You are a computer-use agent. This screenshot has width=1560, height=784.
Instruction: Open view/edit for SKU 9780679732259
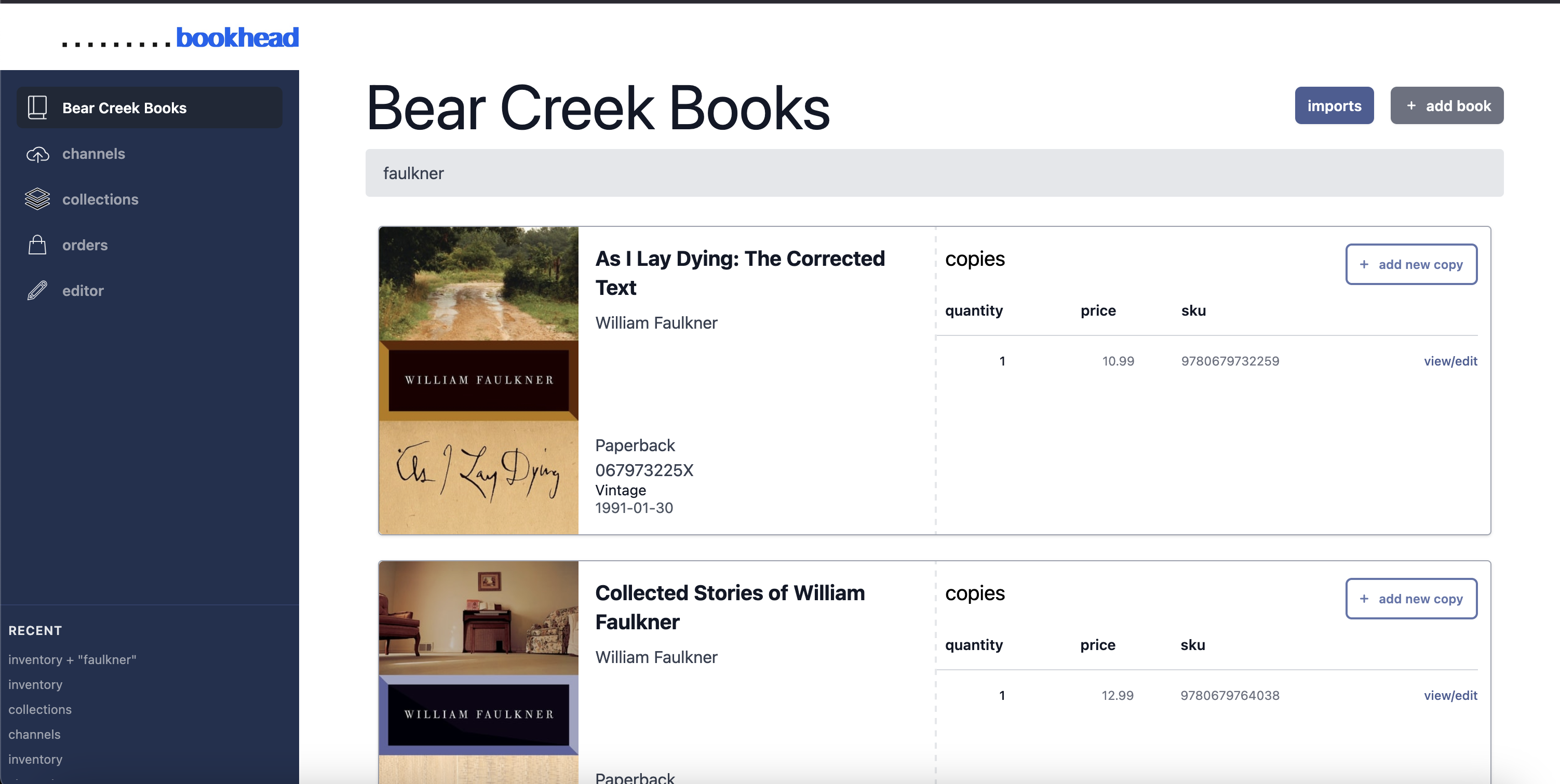pyautogui.click(x=1450, y=361)
